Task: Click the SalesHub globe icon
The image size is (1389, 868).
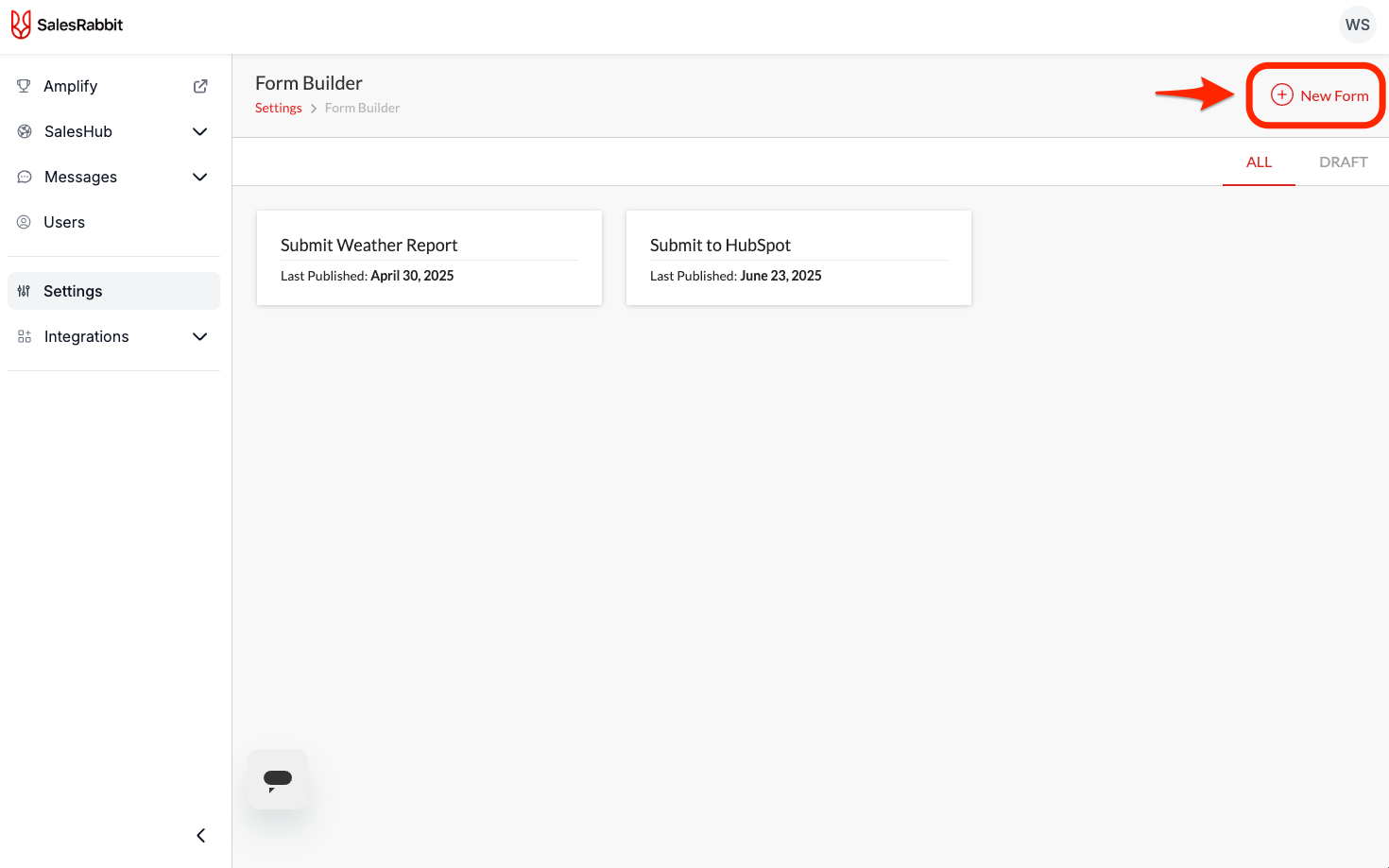Action: coord(25,131)
